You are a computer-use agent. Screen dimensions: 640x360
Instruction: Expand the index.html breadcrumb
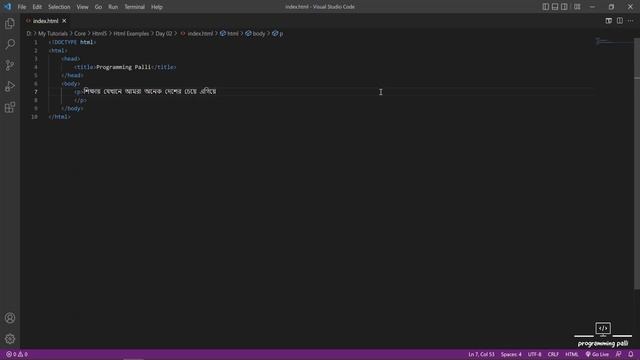tap(197, 33)
